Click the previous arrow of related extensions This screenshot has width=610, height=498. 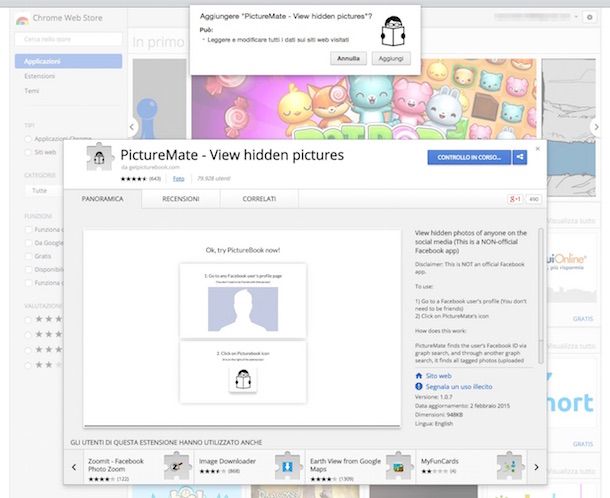74,467
